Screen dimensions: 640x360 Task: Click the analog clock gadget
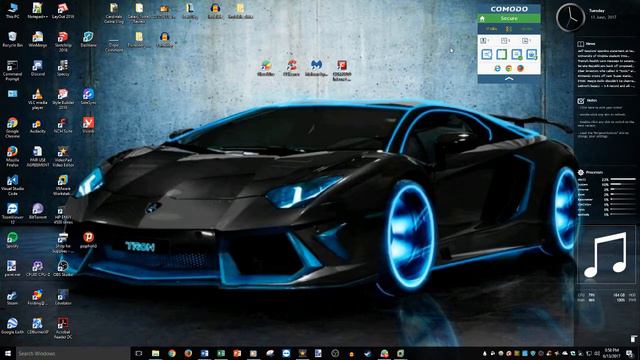click(570, 17)
